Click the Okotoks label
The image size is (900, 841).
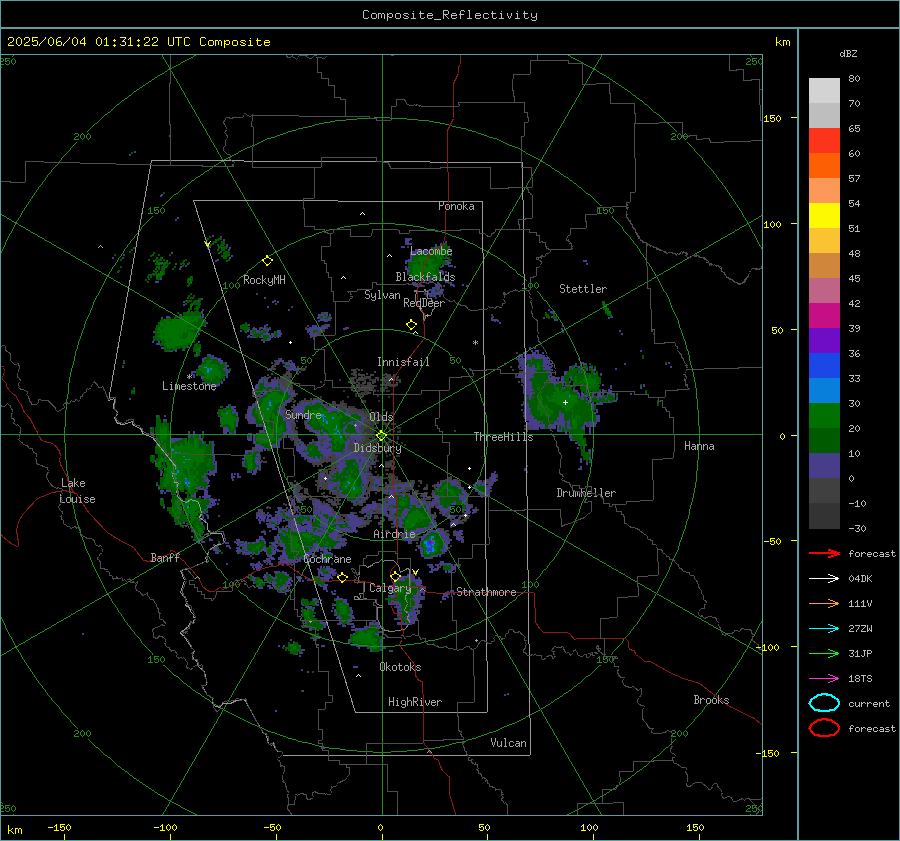pyautogui.click(x=400, y=667)
